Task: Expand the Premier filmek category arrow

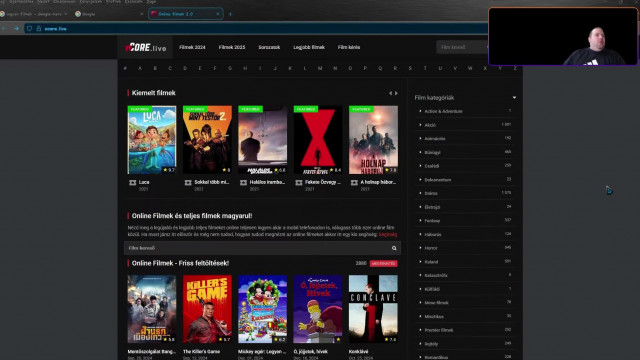Action: [420, 330]
